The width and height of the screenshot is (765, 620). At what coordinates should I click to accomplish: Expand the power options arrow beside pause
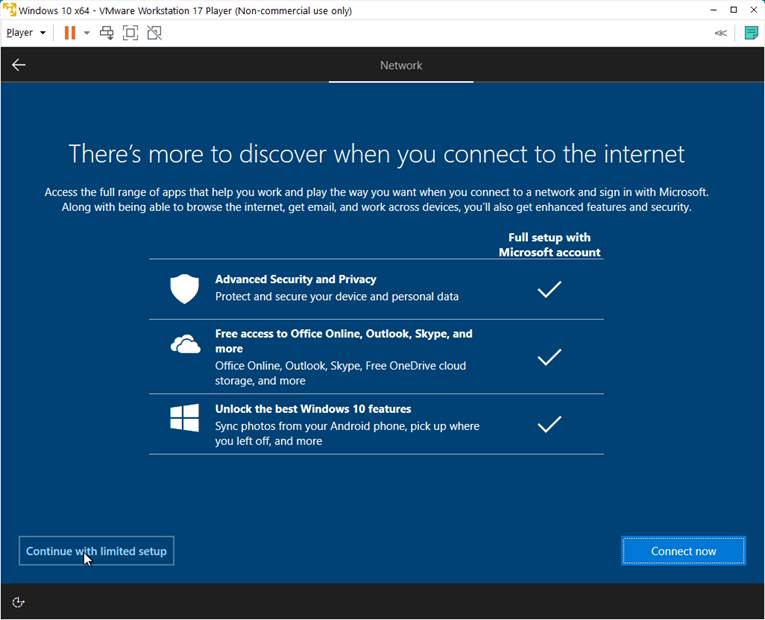click(x=87, y=33)
